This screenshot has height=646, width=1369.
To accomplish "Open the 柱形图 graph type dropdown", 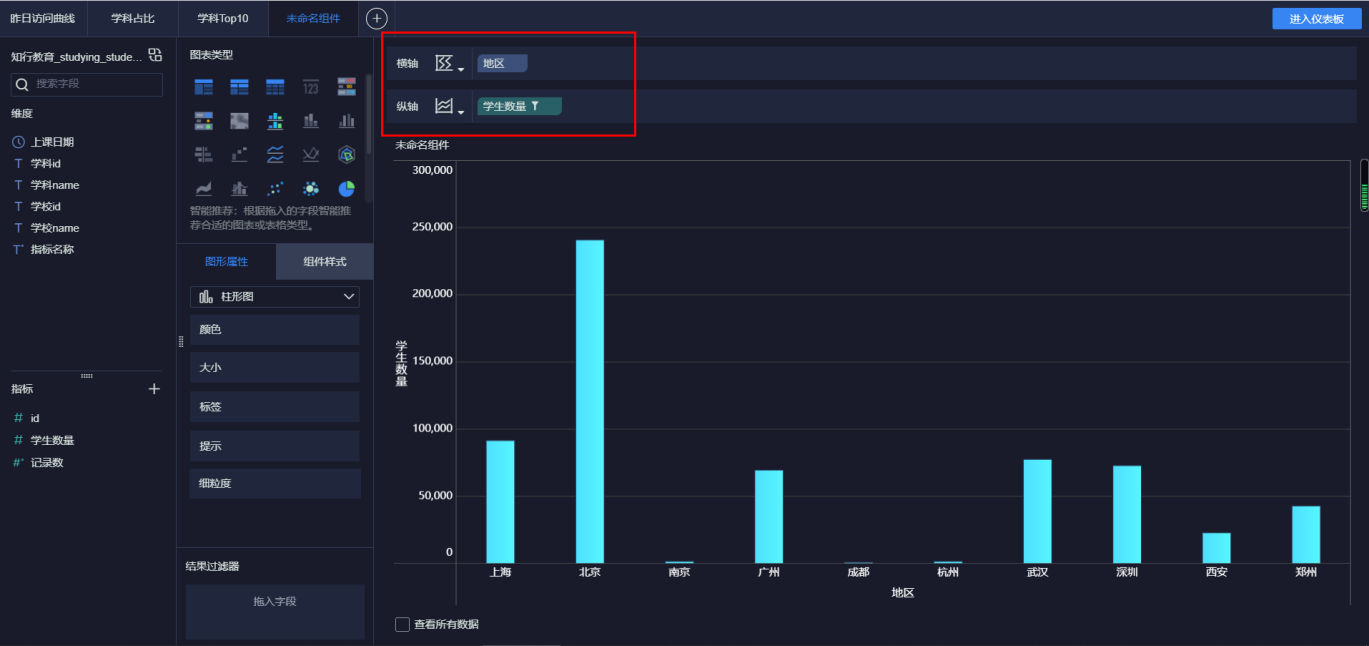I will pyautogui.click(x=275, y=297).
